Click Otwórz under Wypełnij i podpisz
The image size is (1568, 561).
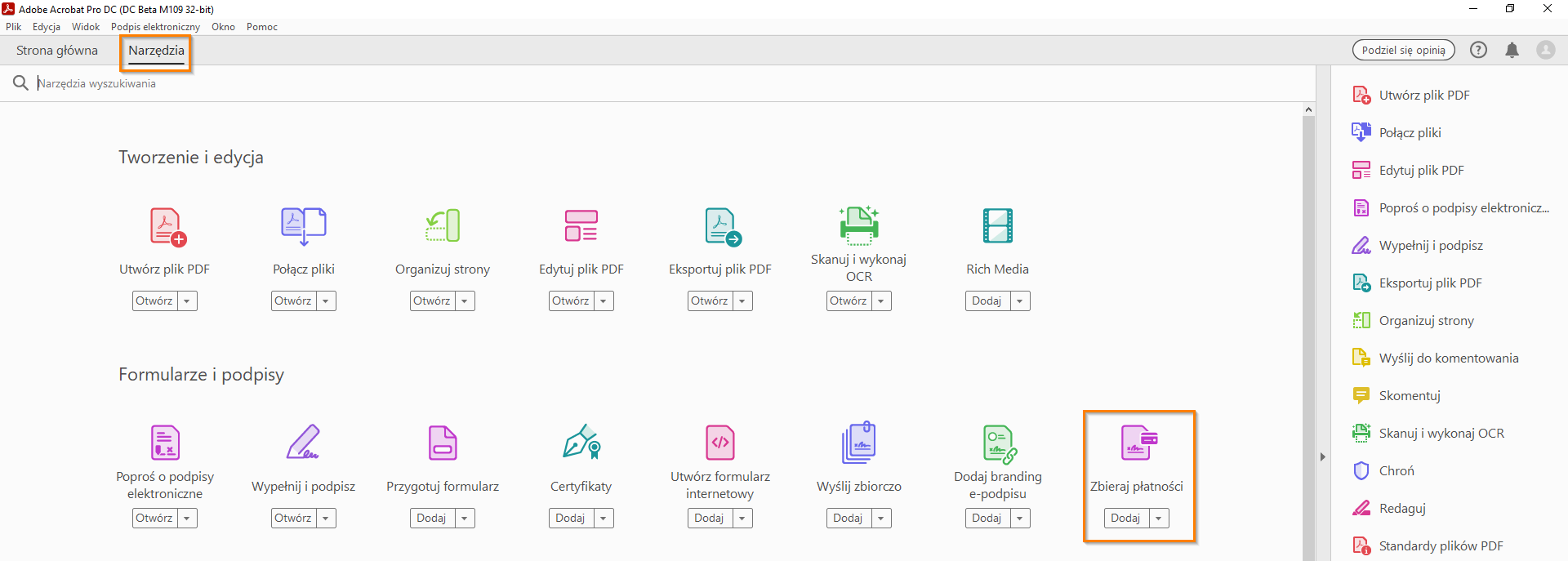tap(293, 519)
